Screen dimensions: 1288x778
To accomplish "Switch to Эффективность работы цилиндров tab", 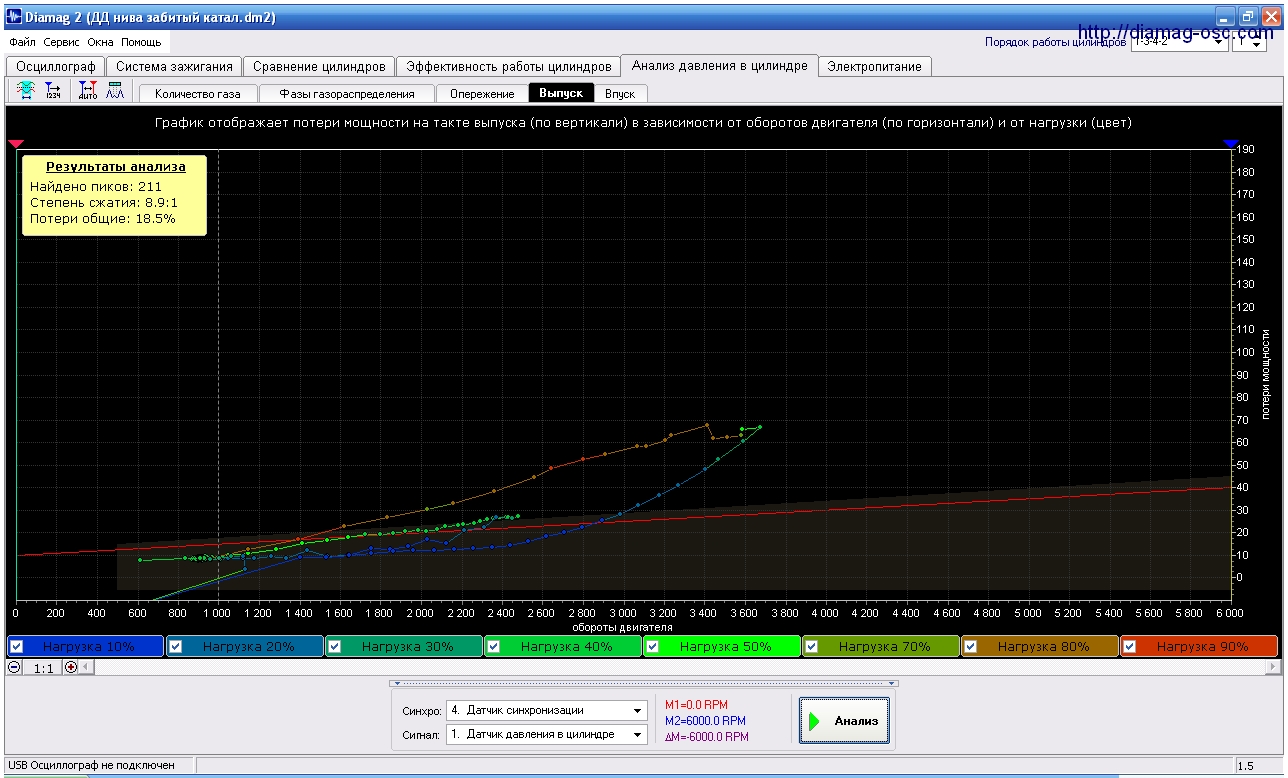I will pos(508,66).
